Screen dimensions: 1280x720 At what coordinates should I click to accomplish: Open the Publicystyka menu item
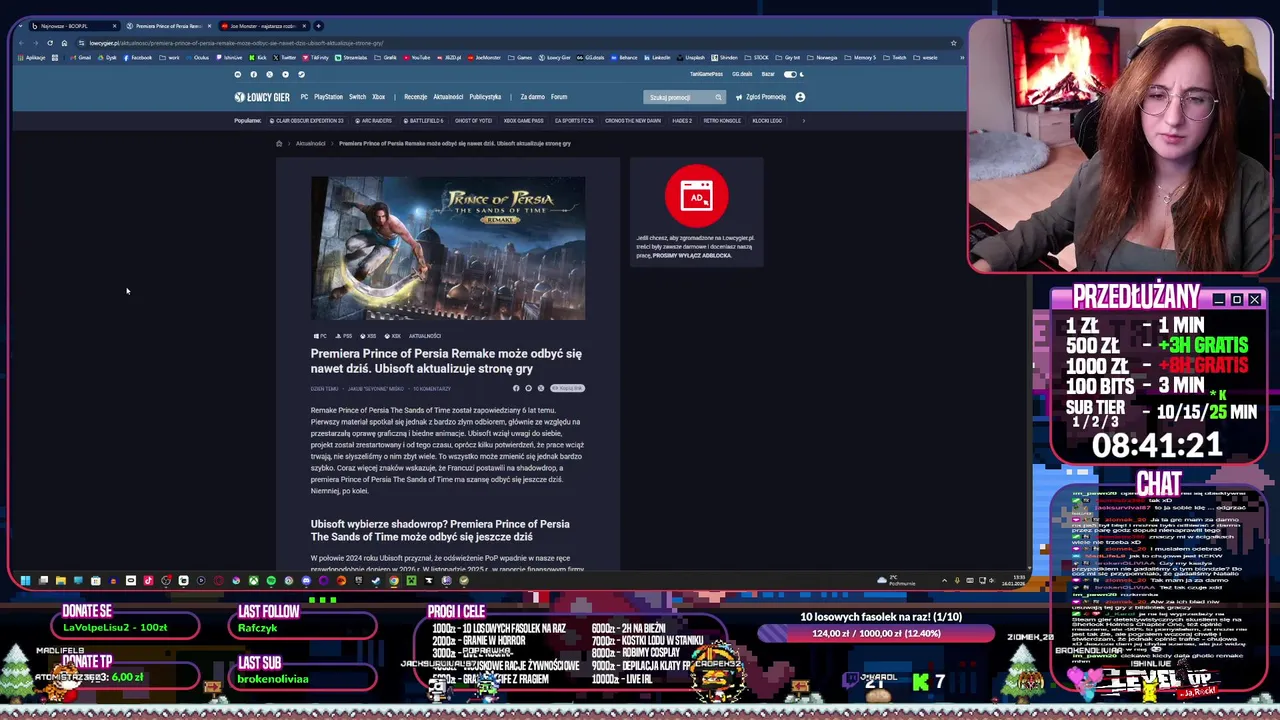coord(485,97)
